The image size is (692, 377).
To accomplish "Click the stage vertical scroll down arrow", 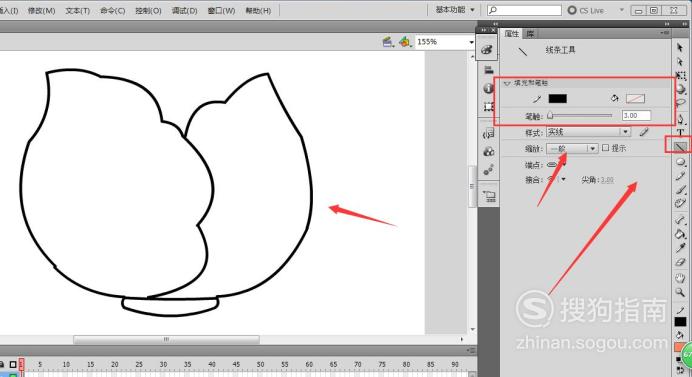I will click(x=472, y=329).
